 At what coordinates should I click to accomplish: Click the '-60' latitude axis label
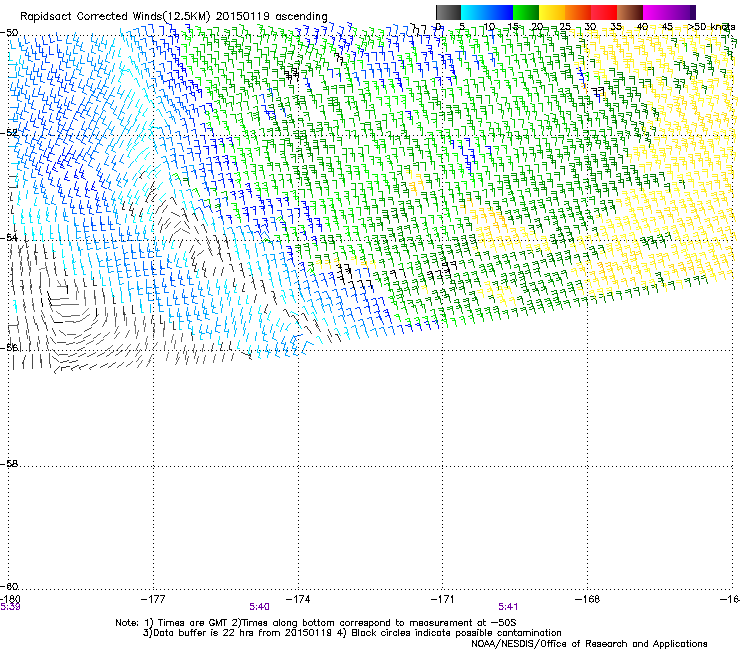tap(9, 586)
